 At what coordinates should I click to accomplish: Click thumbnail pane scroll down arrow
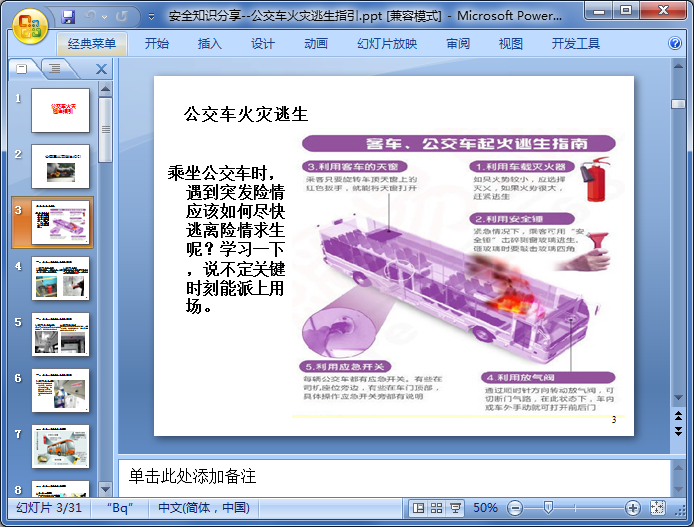(105, 489)
